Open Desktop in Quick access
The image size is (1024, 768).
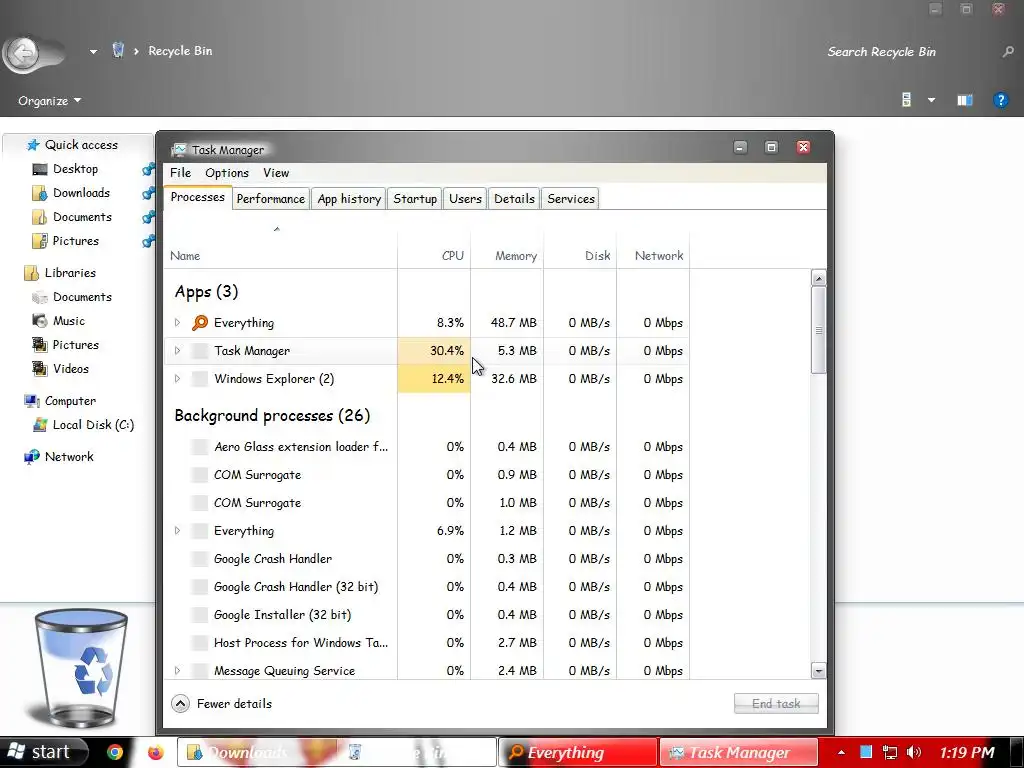75,169
